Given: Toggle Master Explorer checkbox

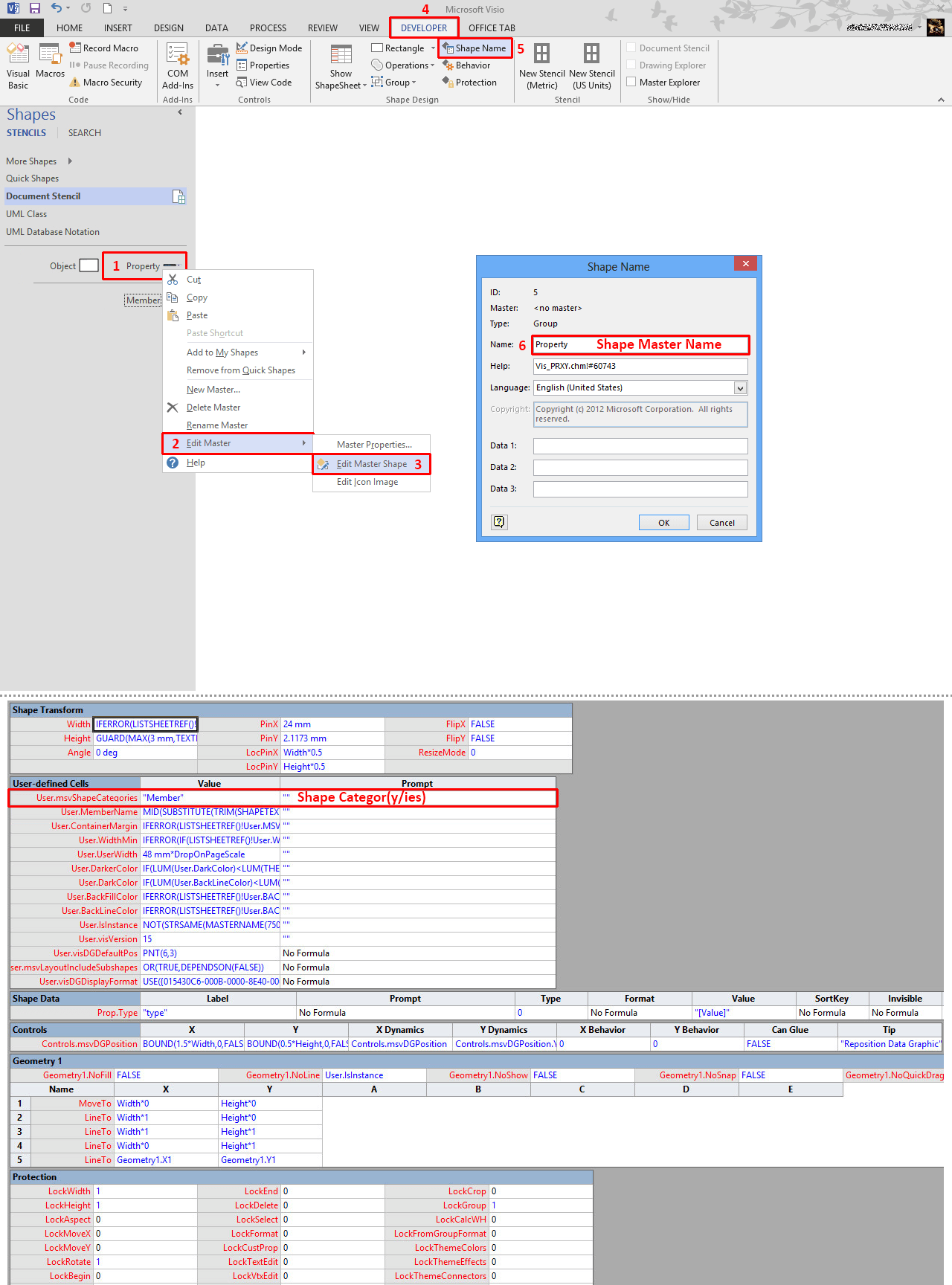Looking at the screenshot, I should pyautogui.click(x=631, y=82).
